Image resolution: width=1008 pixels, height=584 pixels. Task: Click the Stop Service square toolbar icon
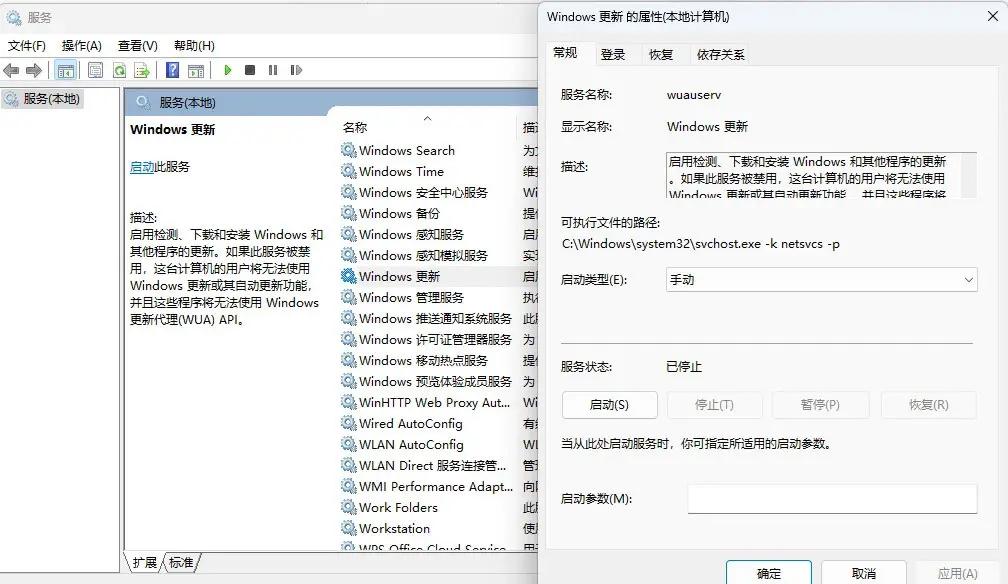click(250, 70)
